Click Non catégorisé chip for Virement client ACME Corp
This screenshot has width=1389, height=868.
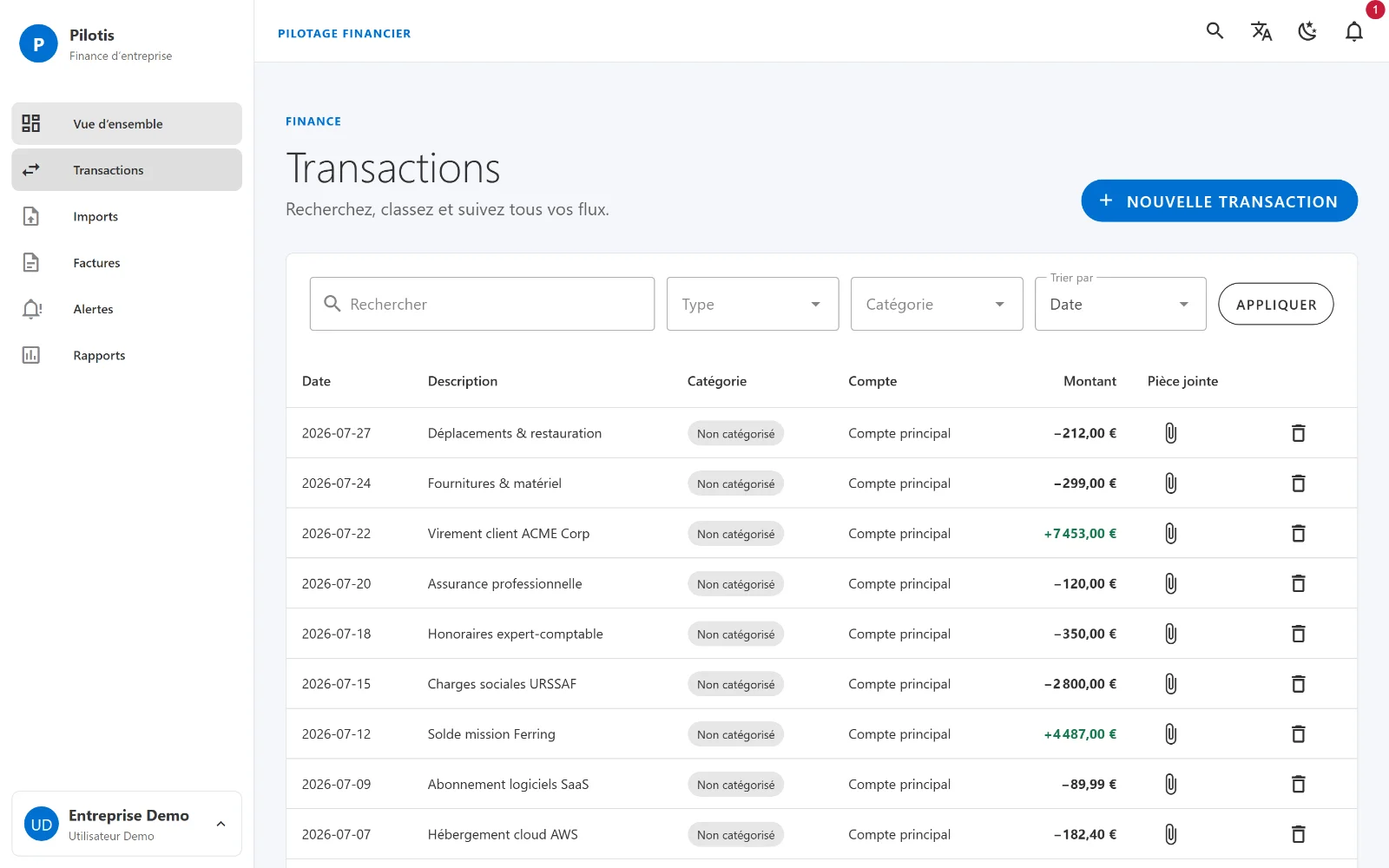pyautogui.click(x=735, y=534)
